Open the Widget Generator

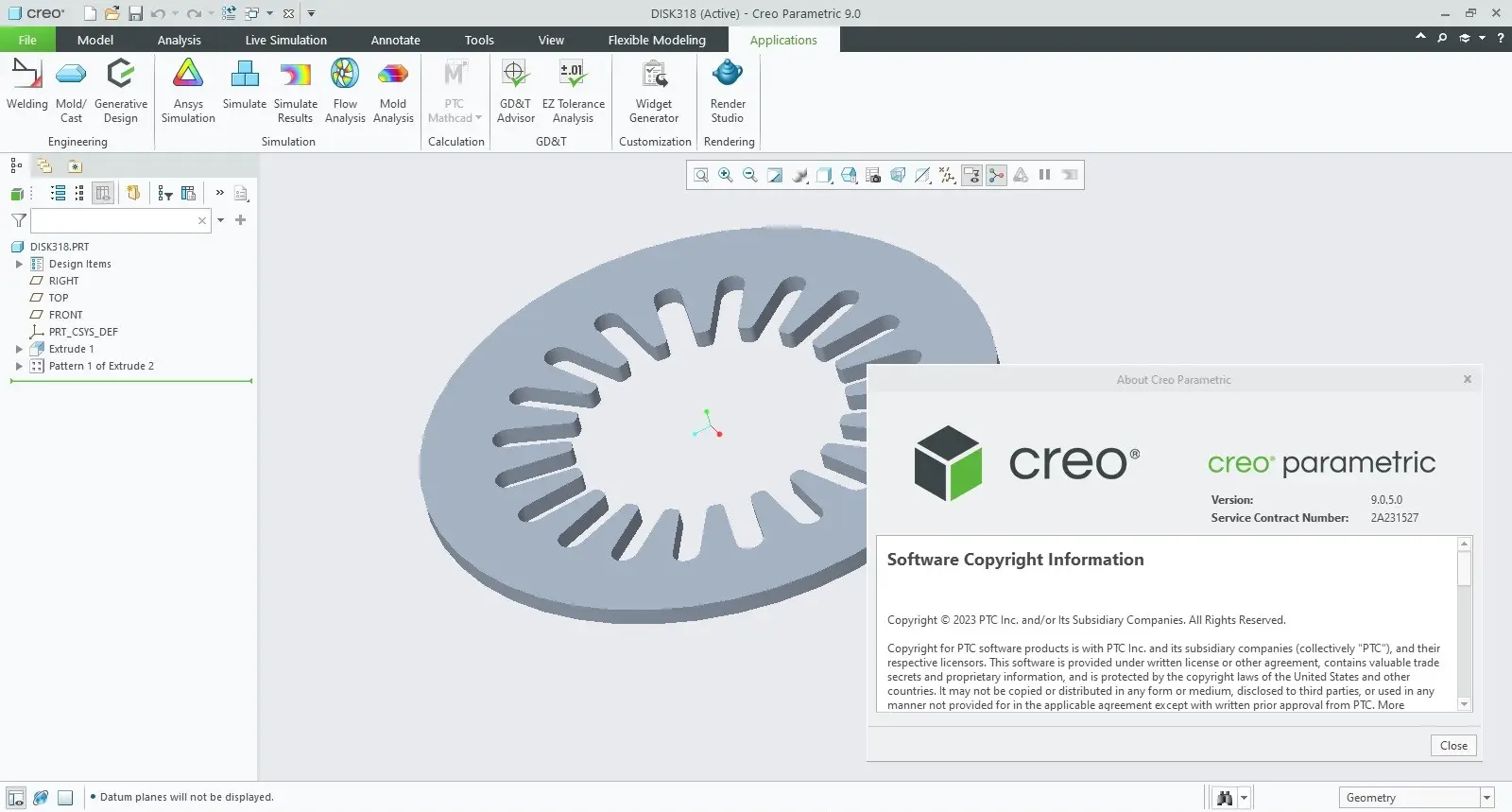654,91
